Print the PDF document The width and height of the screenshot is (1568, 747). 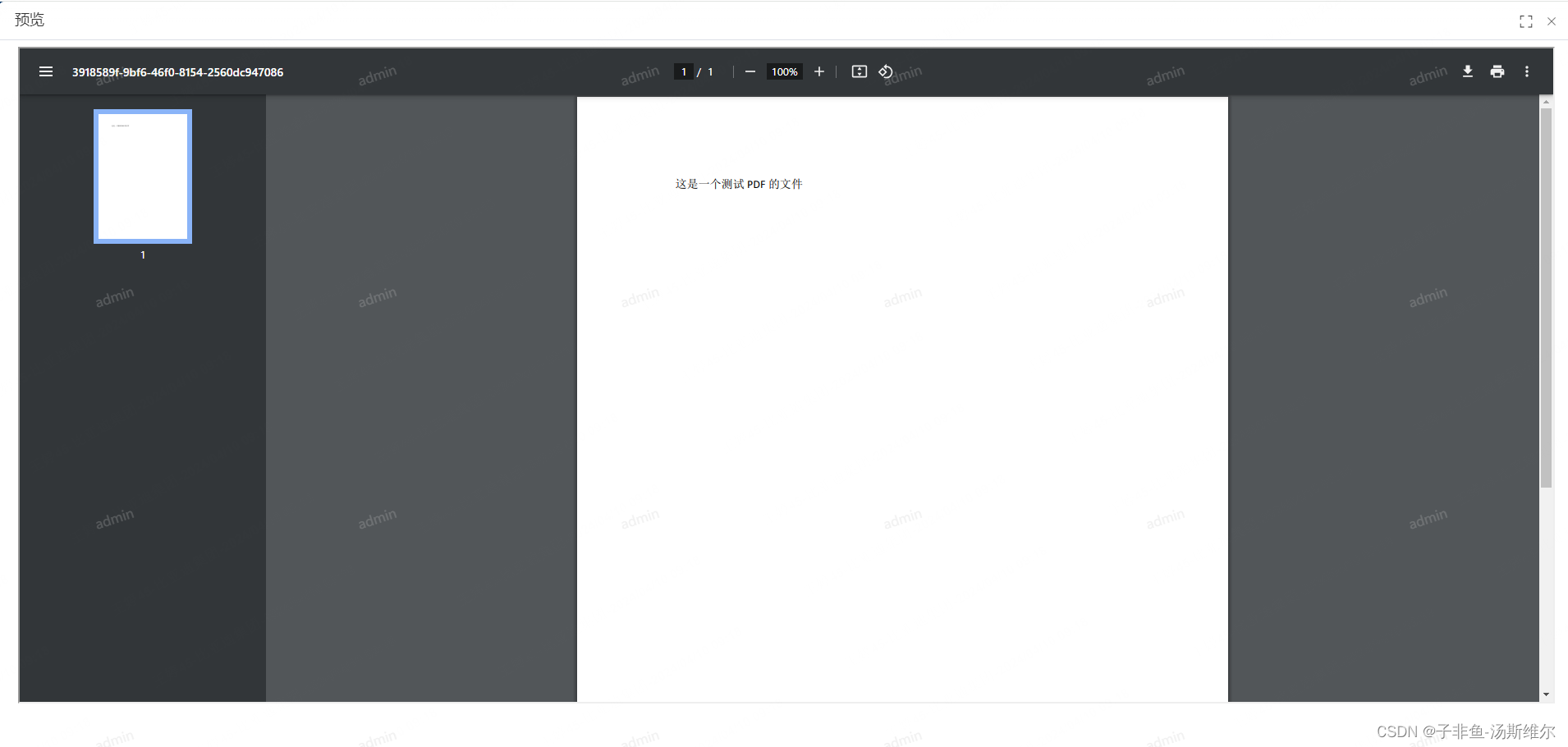click(1497, 71)
